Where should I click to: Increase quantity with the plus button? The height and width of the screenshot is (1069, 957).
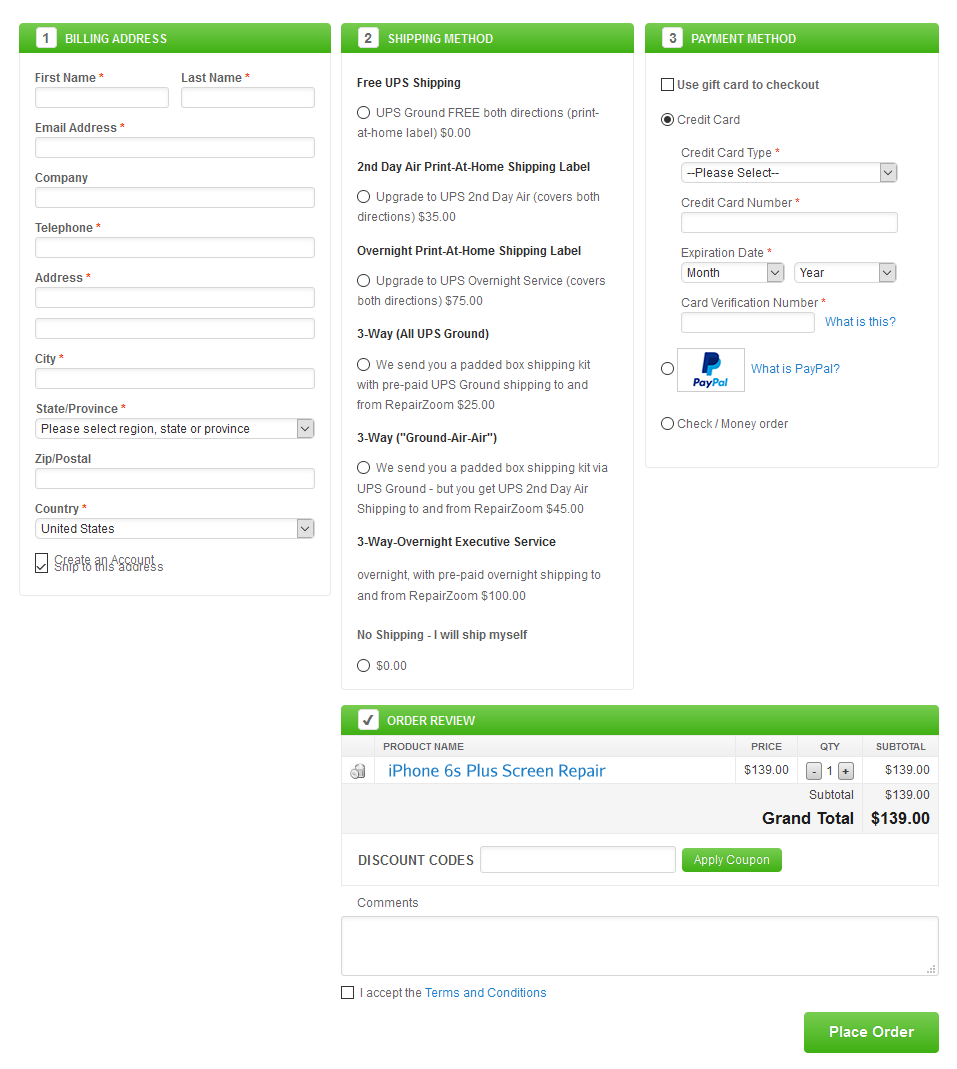pos(846,771)
